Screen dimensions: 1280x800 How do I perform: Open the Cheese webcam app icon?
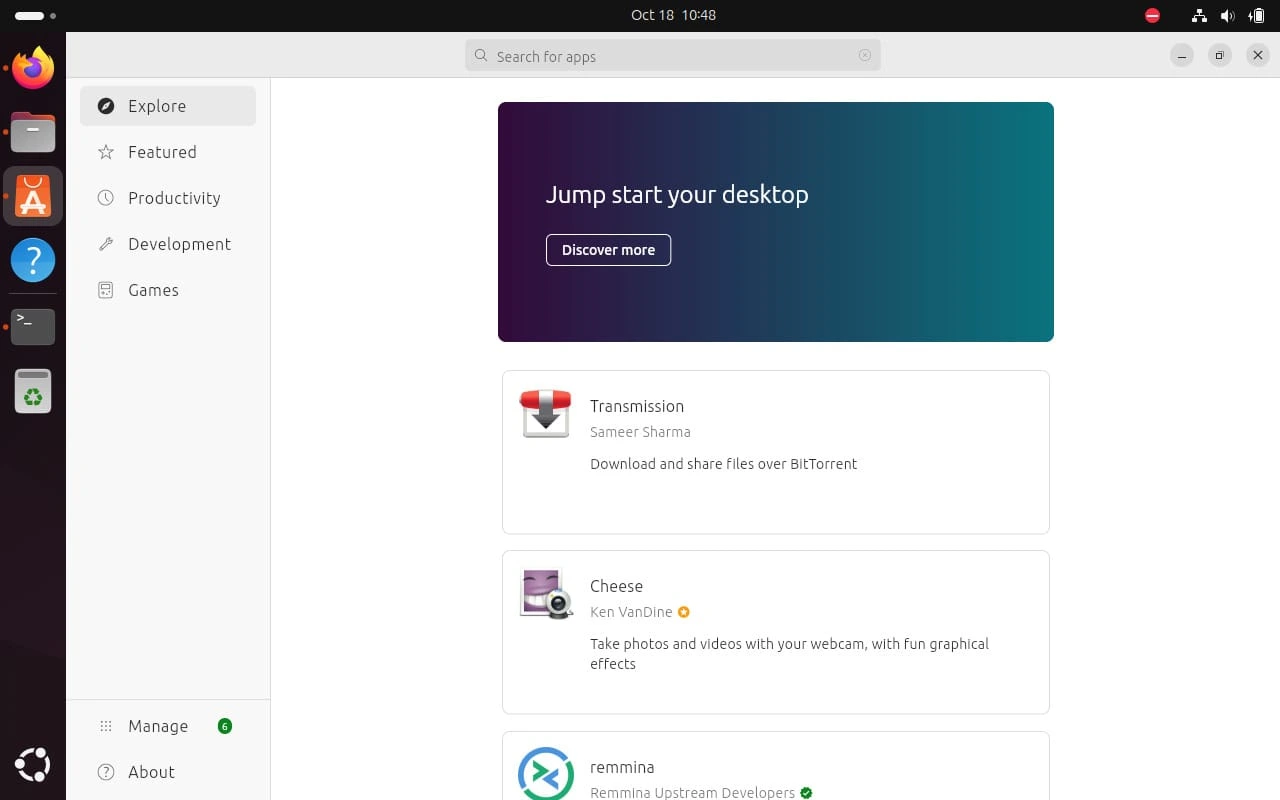coord(545,594)
